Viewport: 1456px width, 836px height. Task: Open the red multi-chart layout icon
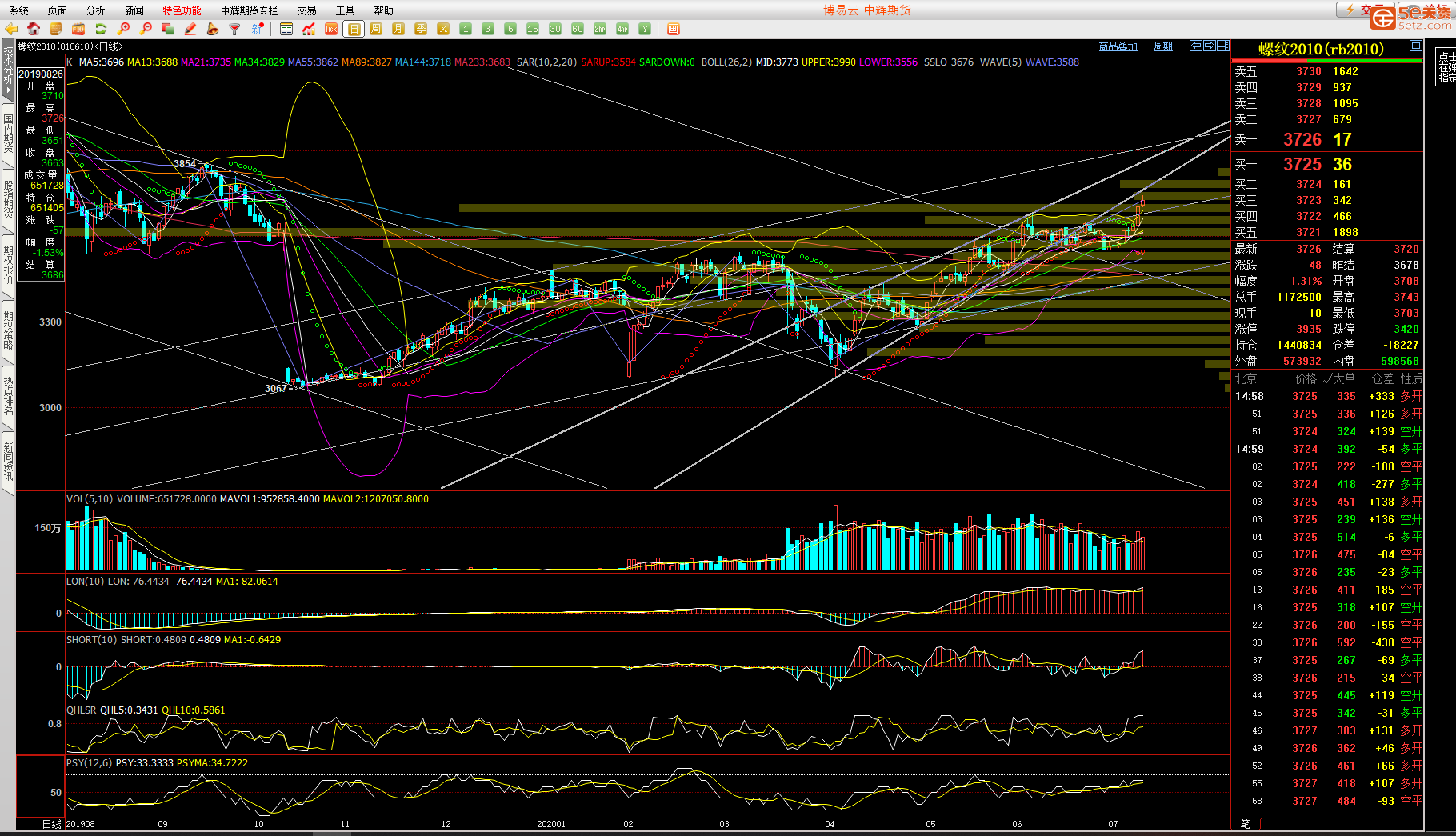[x=674, y=29]
